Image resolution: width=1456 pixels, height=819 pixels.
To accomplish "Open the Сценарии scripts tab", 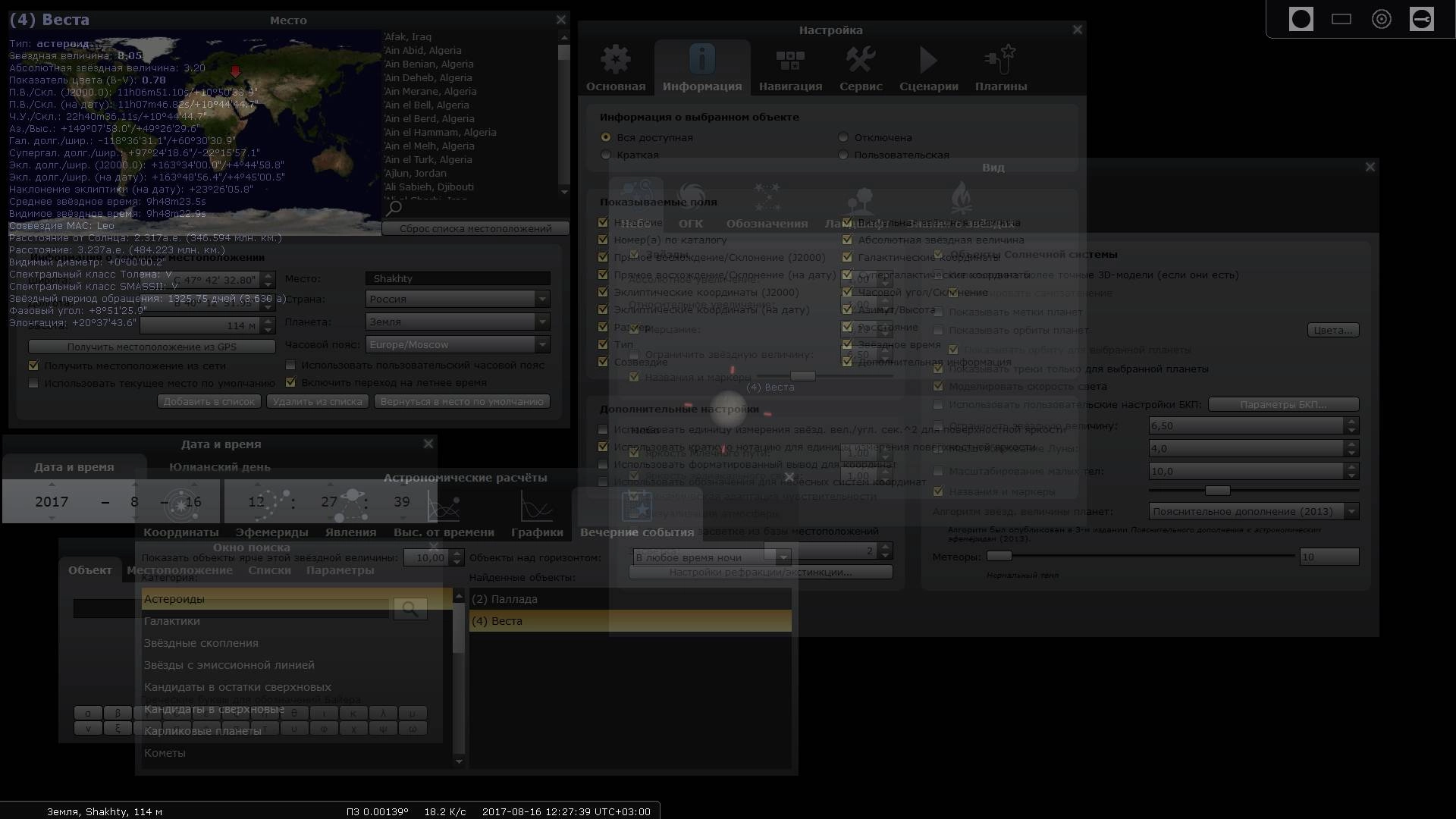I will pyautogui.click(x=928, y=68).
